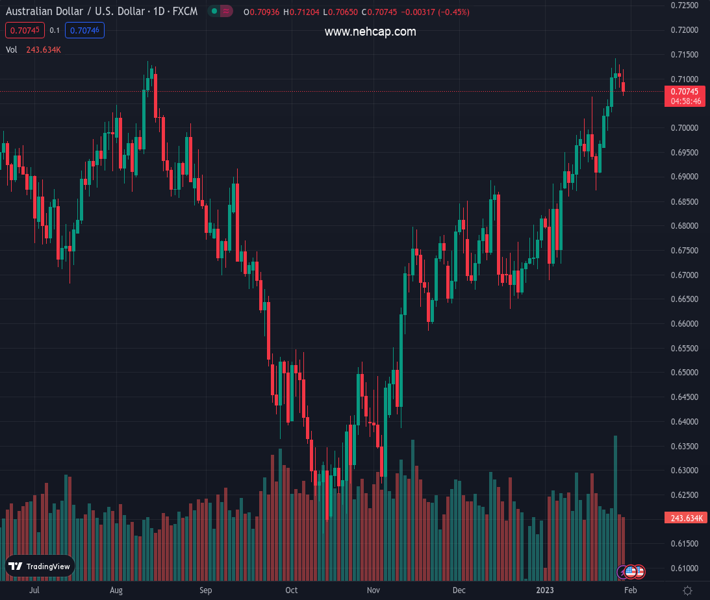Click the green market status dot
This screenshot has width=710, height=600.
(x=212, y=12)
